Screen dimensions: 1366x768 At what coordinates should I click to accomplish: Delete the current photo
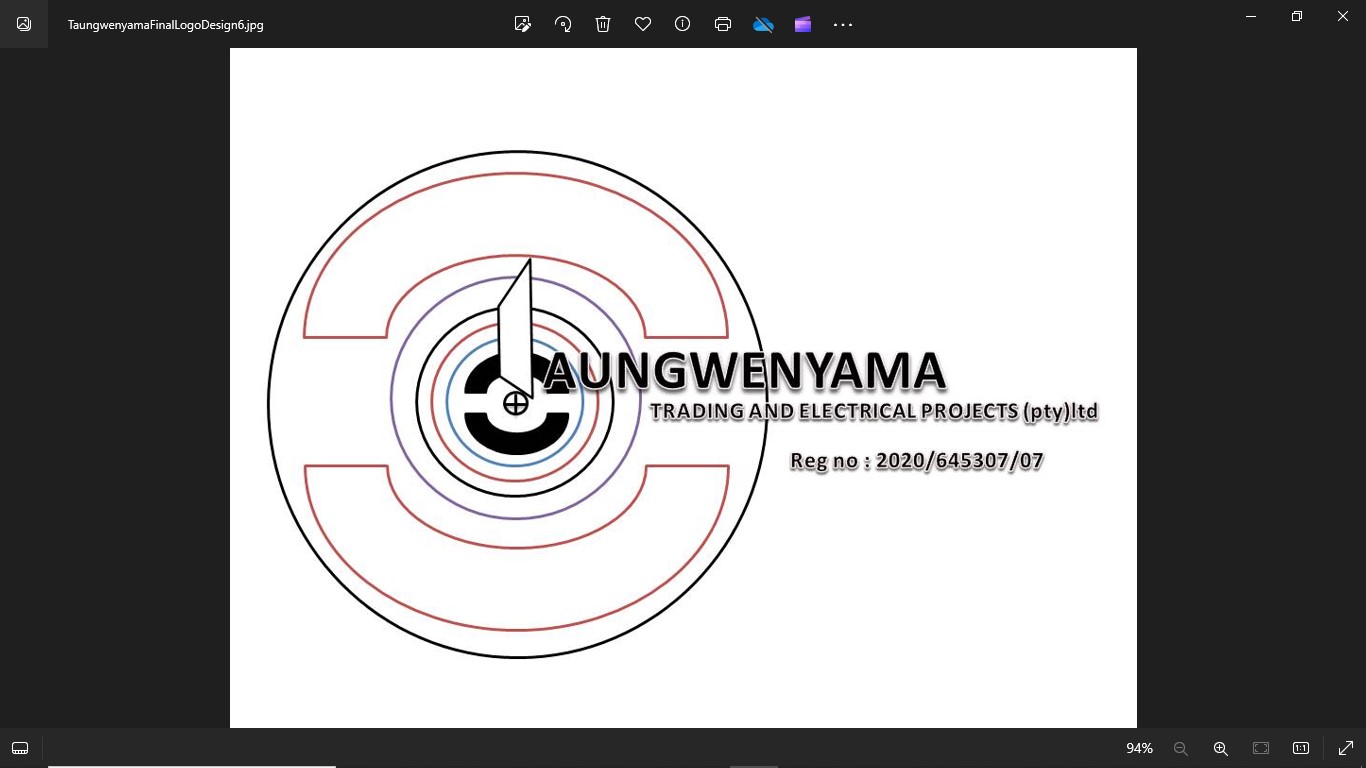(603, 24)
